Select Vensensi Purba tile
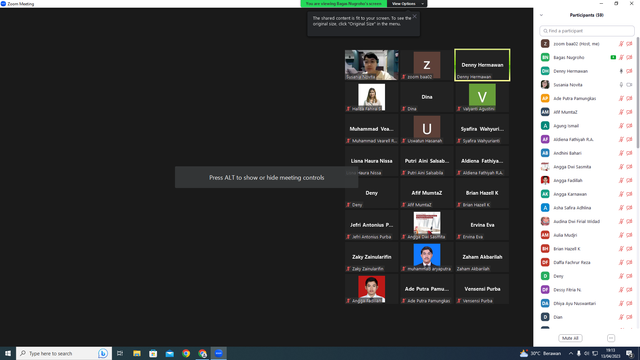Image resolution: width=640 pixels, height=360 pixels. tap(482, 289)
